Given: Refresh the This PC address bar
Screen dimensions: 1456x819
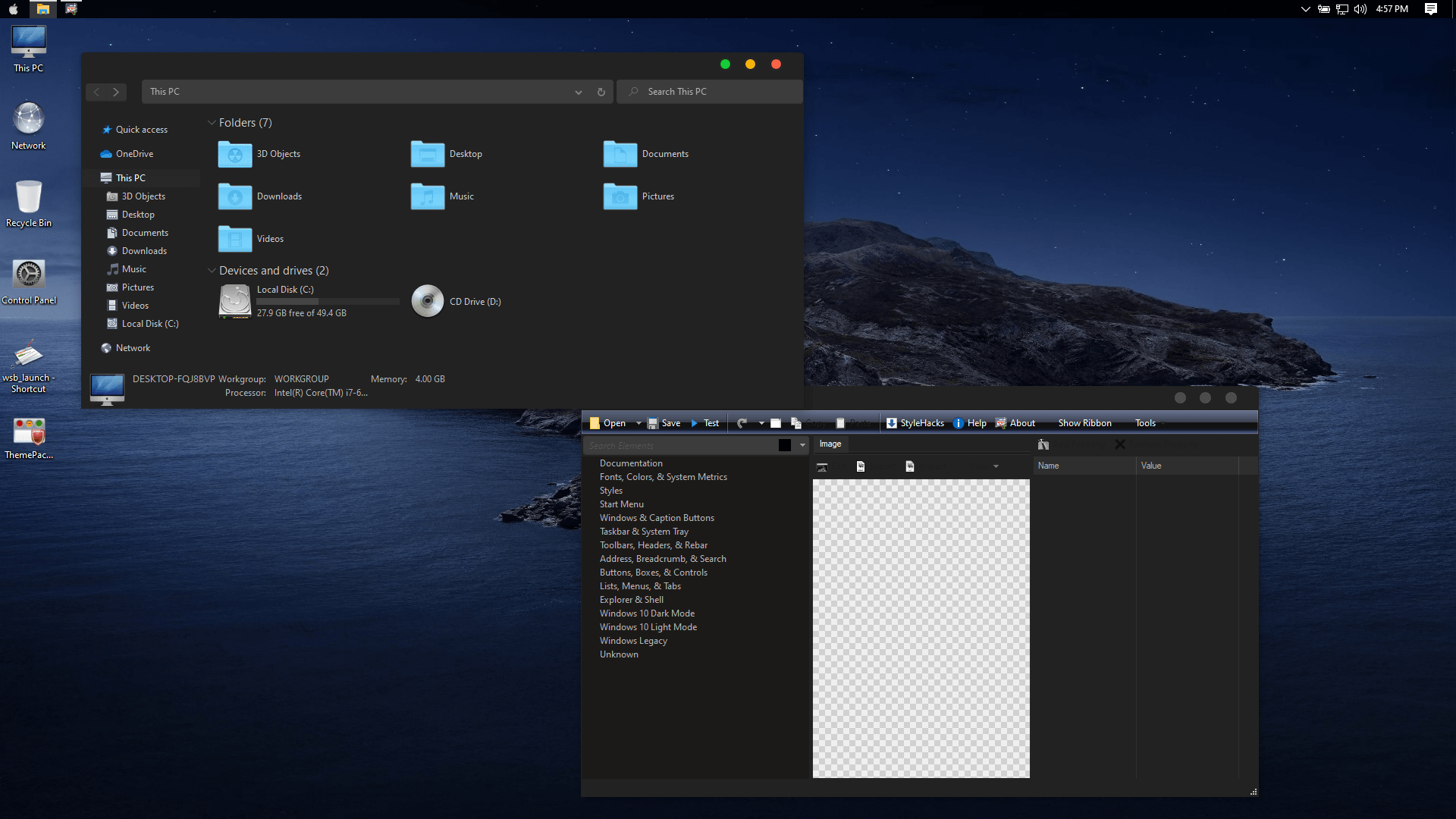Looking at the screenshot, I should click(601, 92).
